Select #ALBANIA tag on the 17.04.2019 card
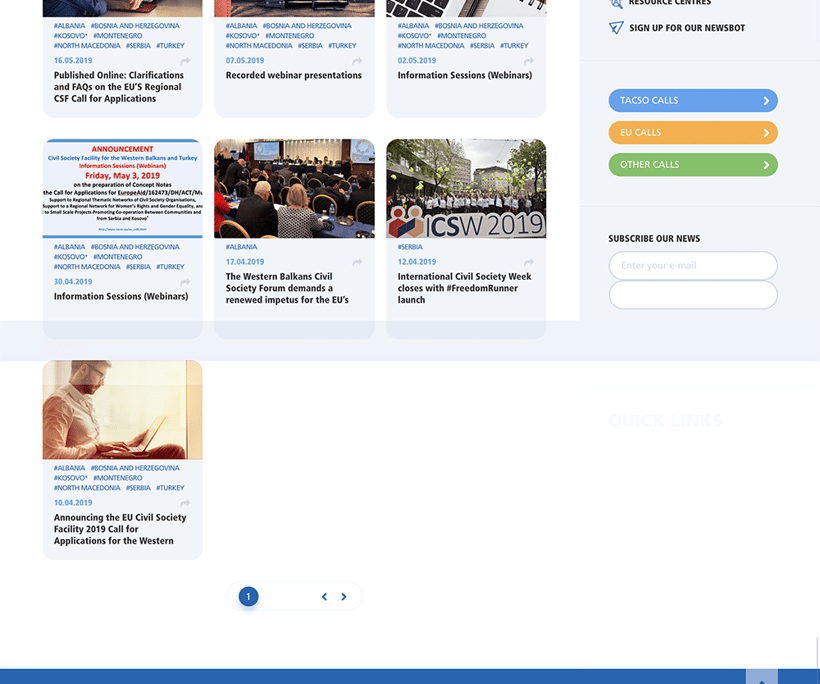820x684 pixels. click(x=242, y=247)
